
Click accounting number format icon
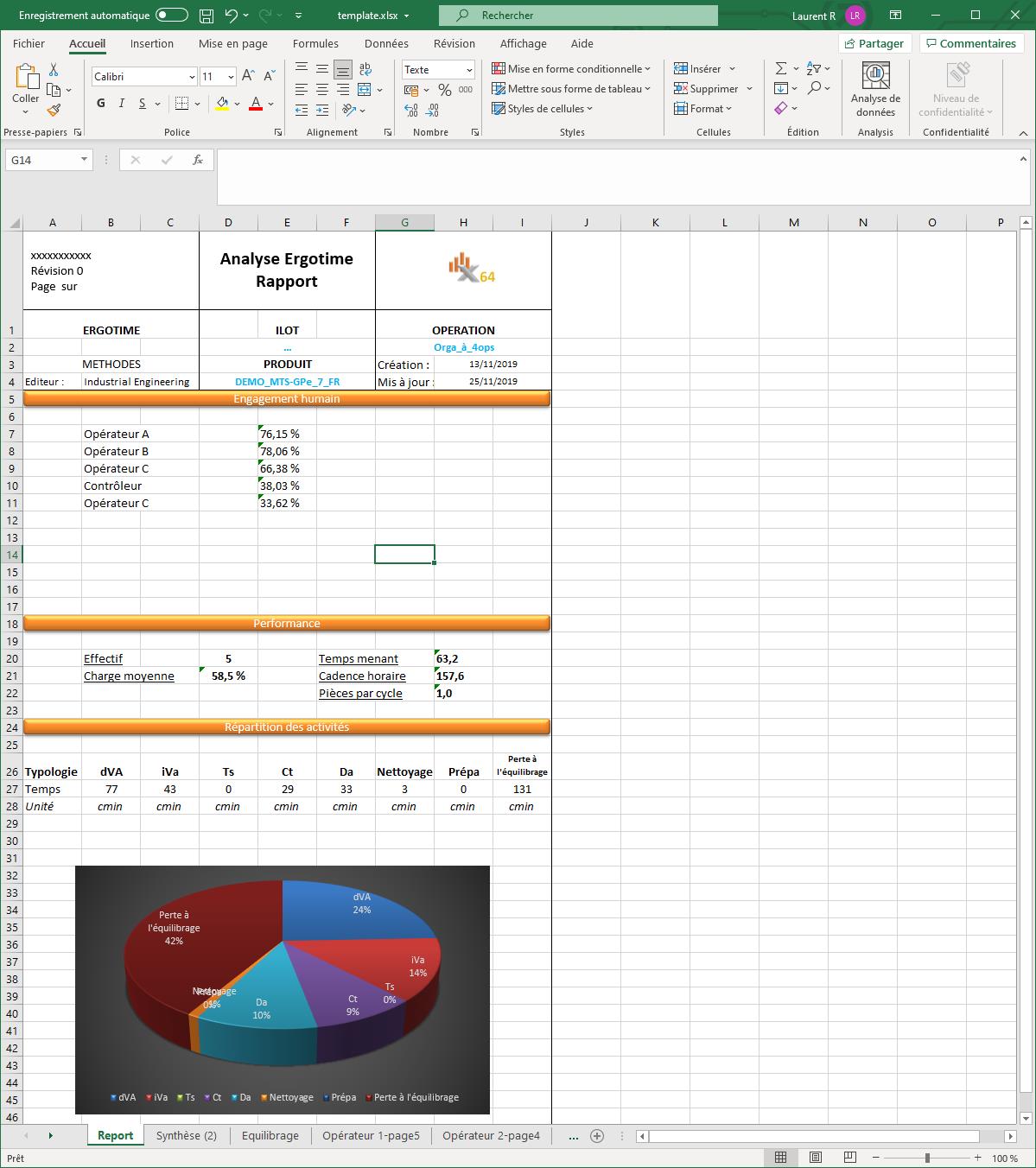click(411, 90)
